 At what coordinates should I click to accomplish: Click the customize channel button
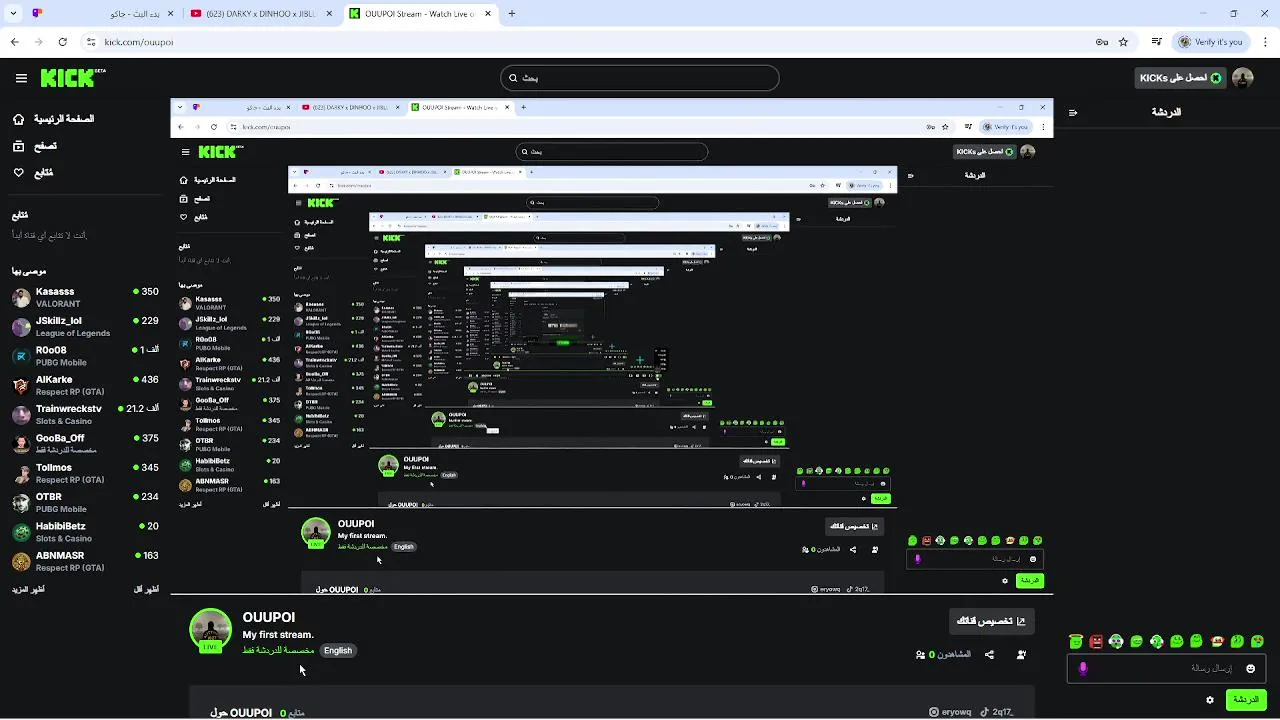tap(992, 621)
